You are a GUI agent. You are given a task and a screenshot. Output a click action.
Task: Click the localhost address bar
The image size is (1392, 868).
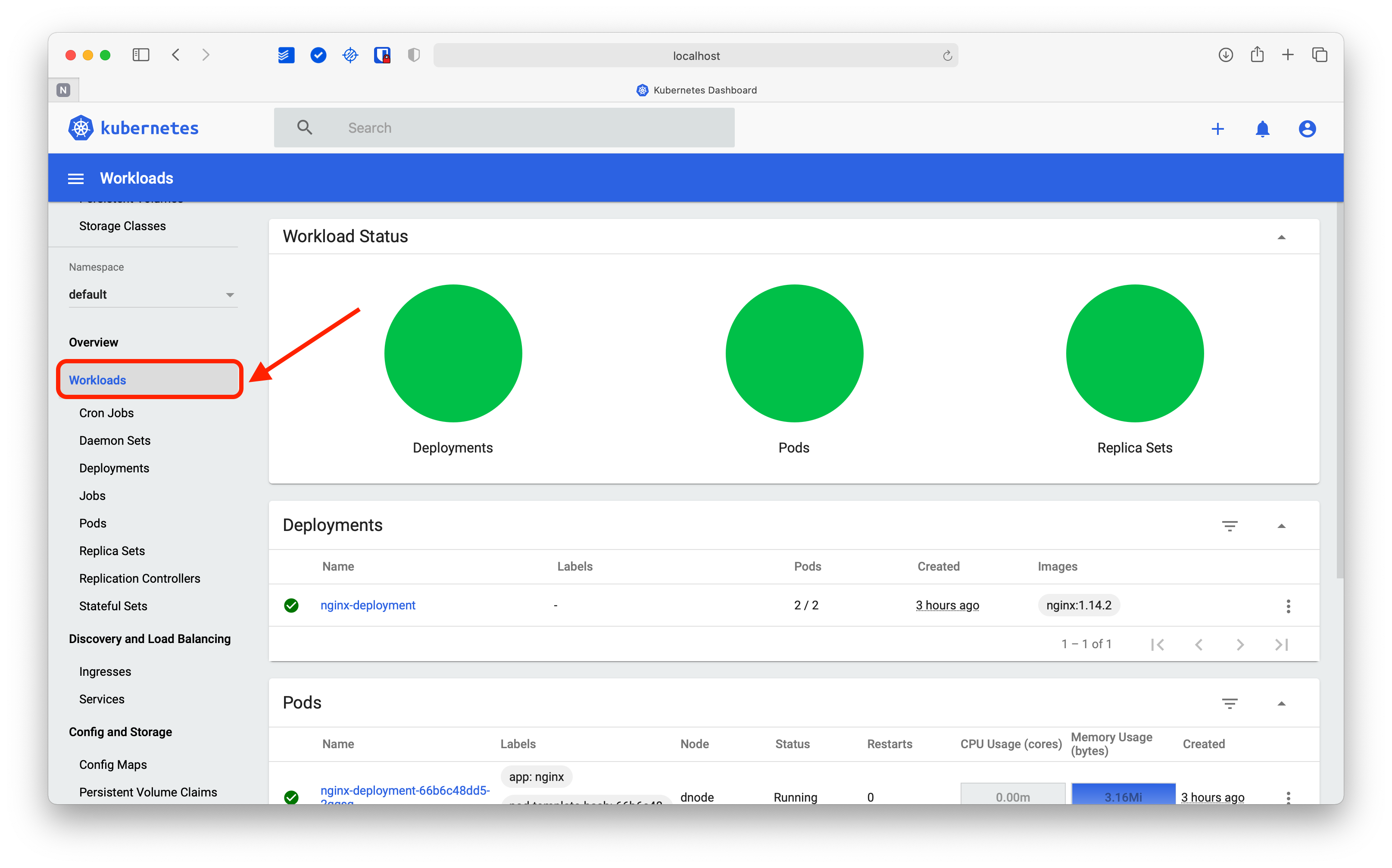click(x=696, y=56)
